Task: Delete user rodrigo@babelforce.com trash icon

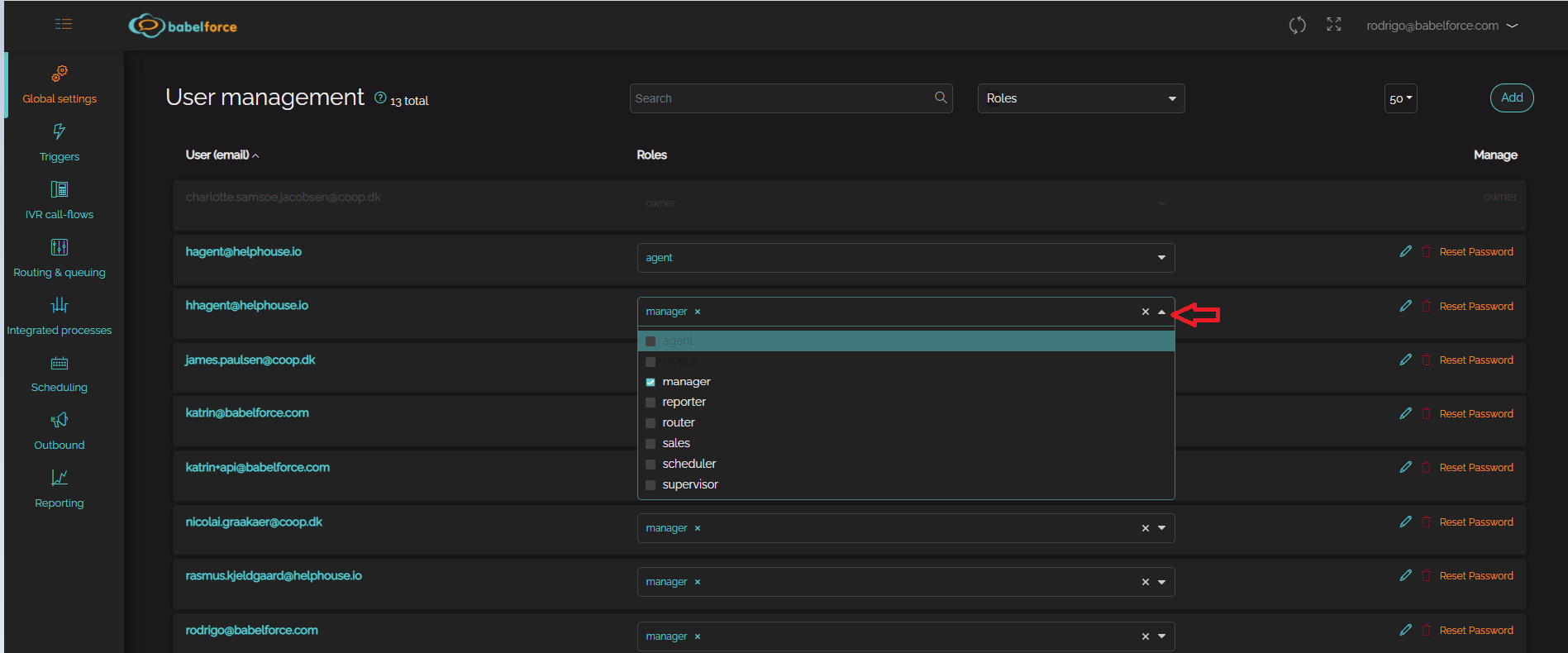Action: (1426, 630)
